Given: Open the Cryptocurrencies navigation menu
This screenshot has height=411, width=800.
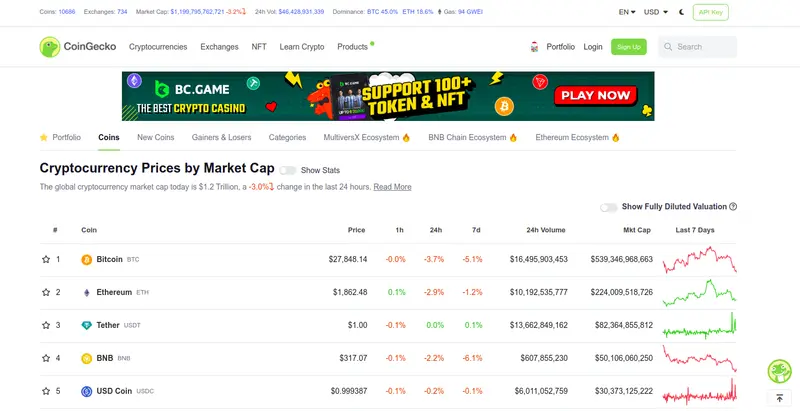Looking at the screenshot, I should [x=159, y=47].
